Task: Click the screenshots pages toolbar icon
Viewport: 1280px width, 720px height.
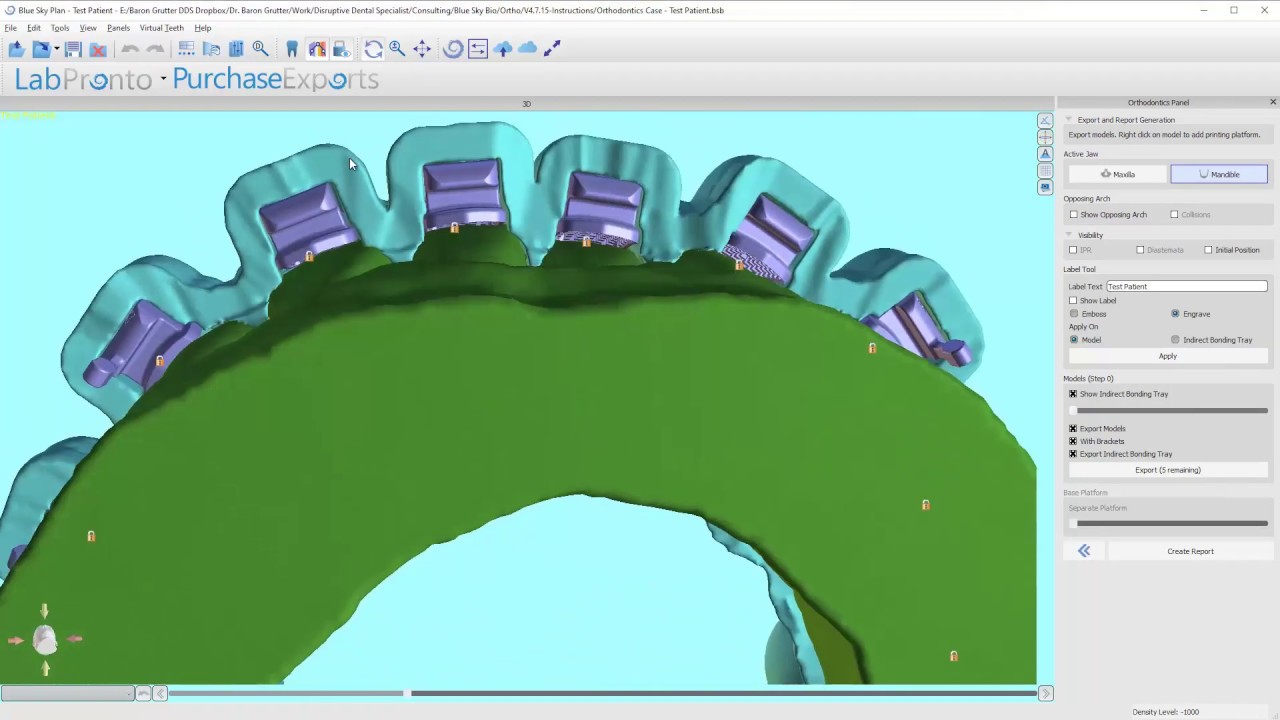Action: click(x=211, y=49)
